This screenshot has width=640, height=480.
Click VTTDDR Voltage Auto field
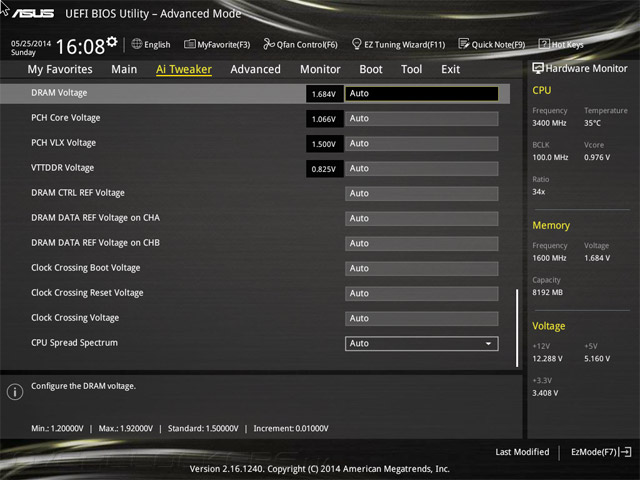click(x=422, y=169)
